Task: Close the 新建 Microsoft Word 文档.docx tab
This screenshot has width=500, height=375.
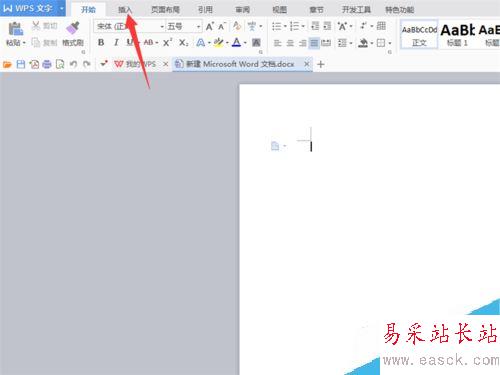Action: click(307, 64)
